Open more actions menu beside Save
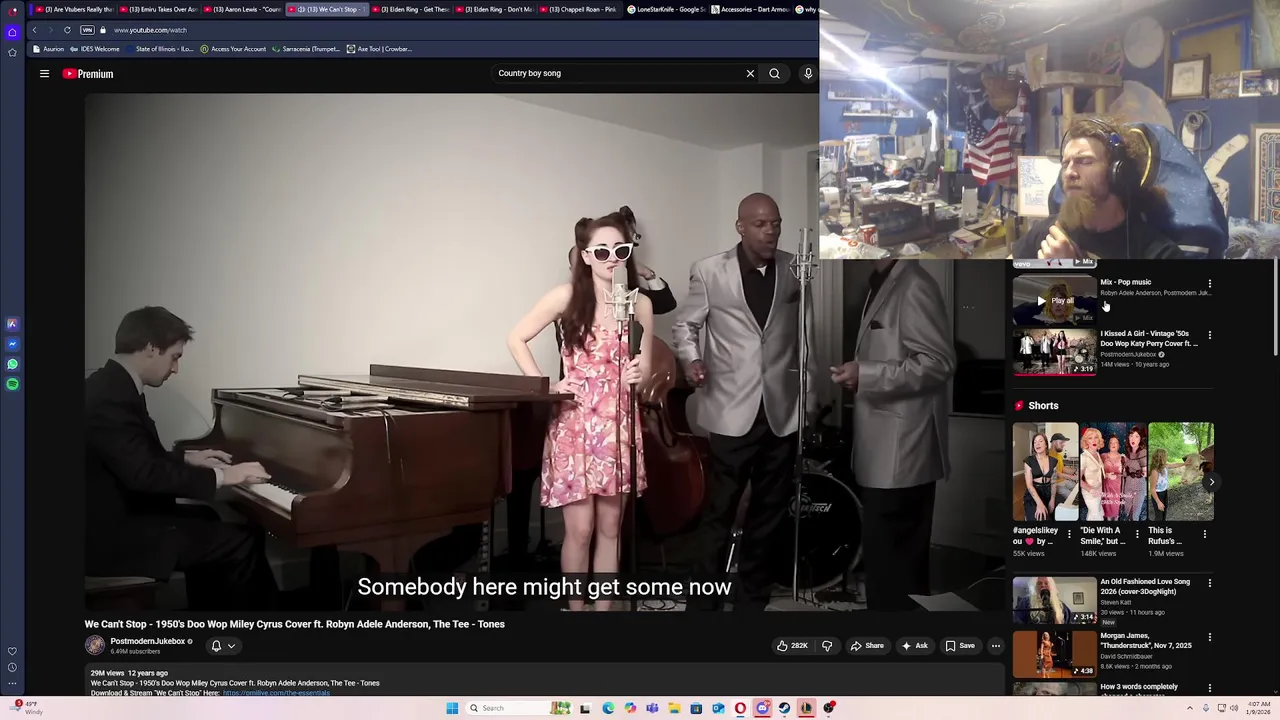 tap(996, 646)
